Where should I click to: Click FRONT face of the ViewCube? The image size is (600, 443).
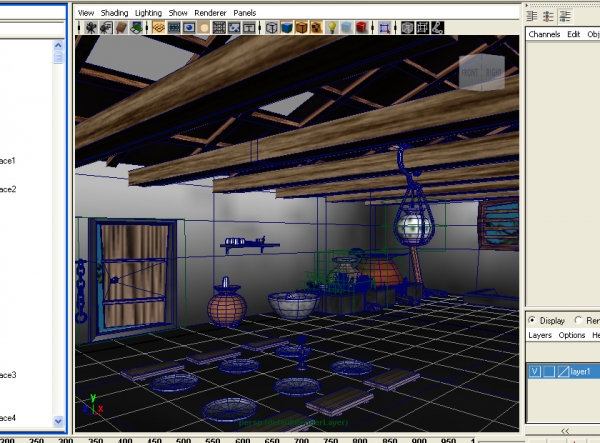pyautogui.click(x=470, y=73)
